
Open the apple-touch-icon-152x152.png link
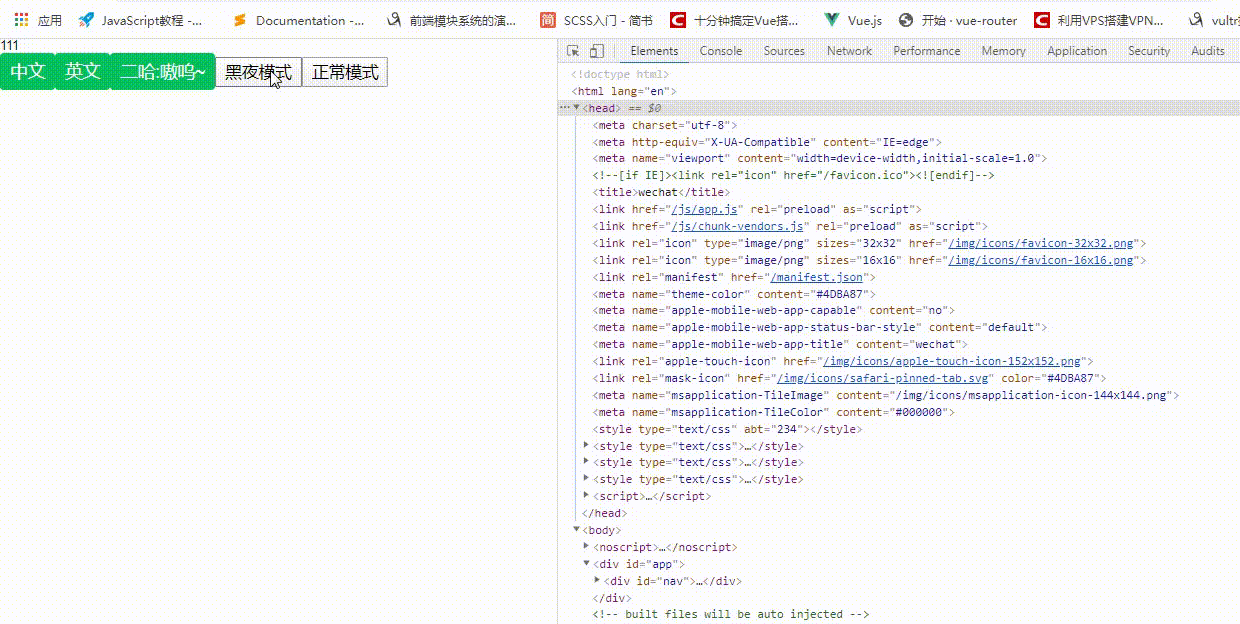pos(951,361)
